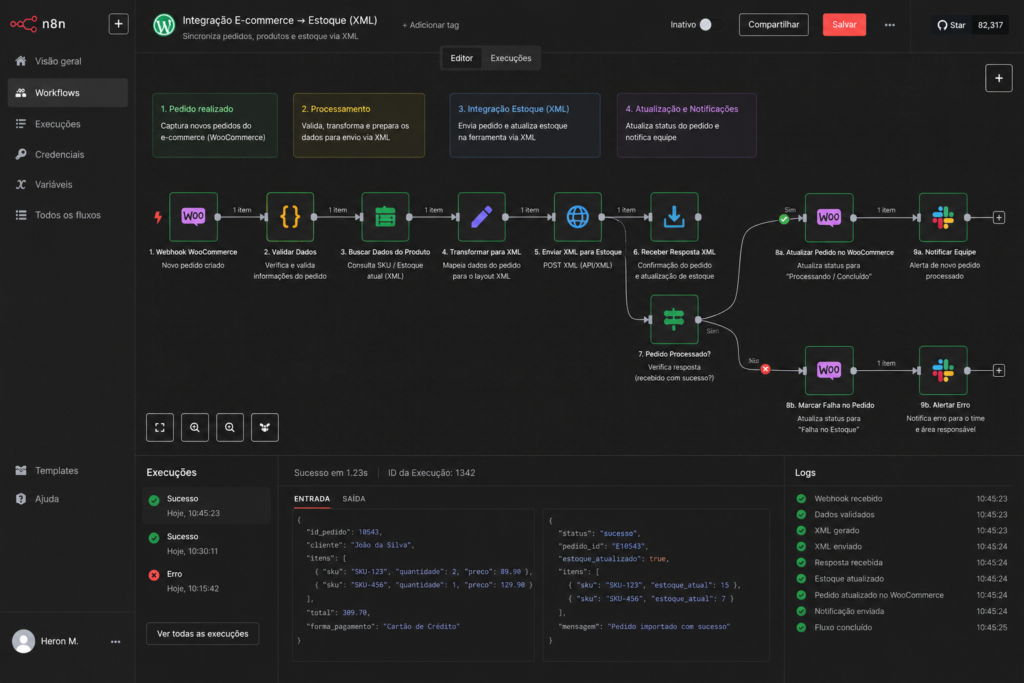Open the user options ellipsis menu
The image size is (1024, 683).
(116, 641)
